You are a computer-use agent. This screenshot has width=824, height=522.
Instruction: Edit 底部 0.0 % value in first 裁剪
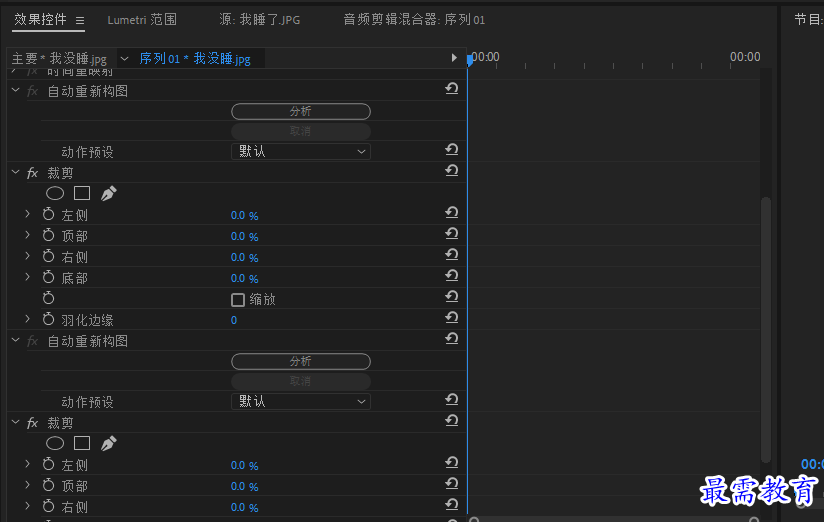(x=244, y=279)
